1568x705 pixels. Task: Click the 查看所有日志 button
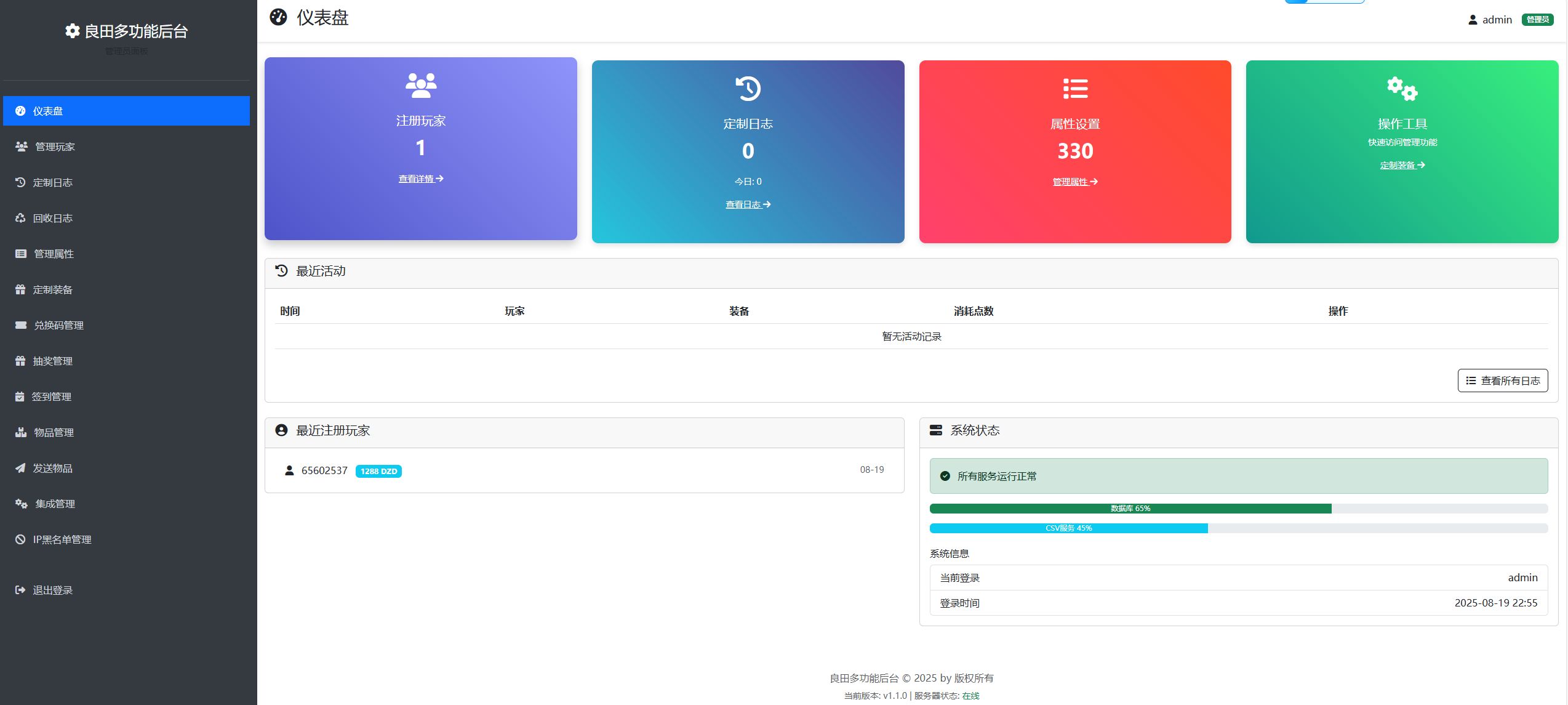[x=1503, y=381]
